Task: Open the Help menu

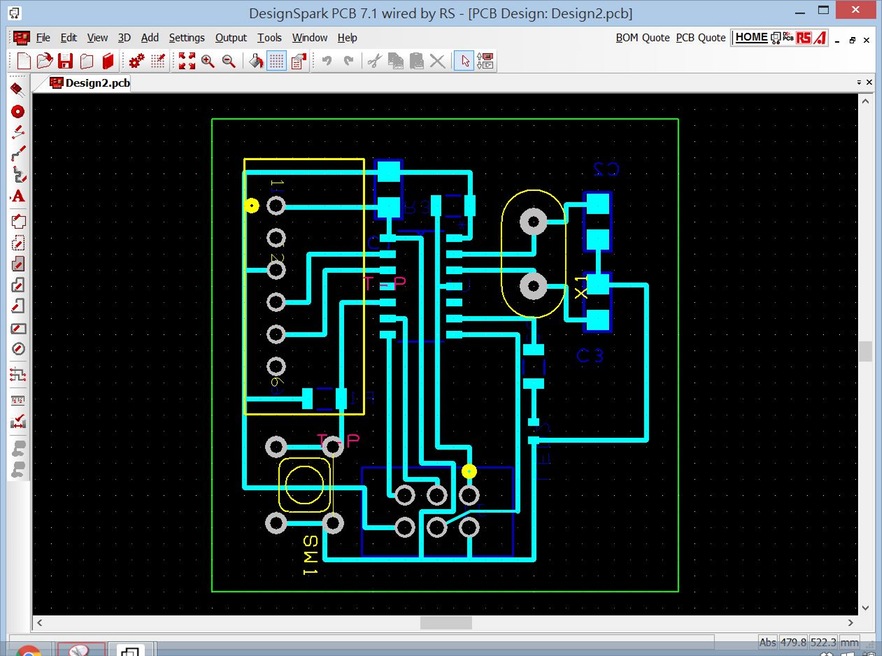Action: (347, 38)
